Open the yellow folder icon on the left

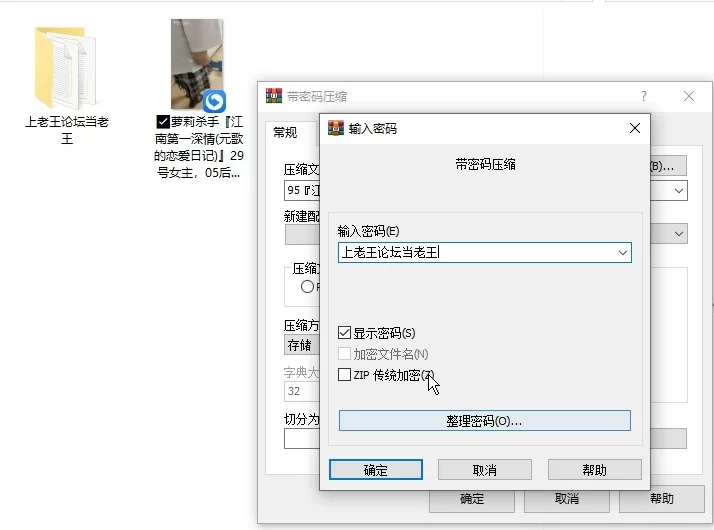(66, 68)
